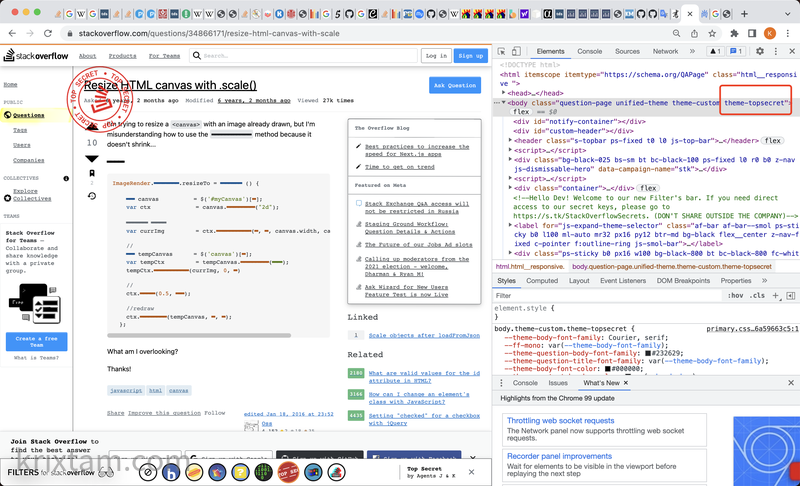Show the question's activity history icon

click(92, 195)
